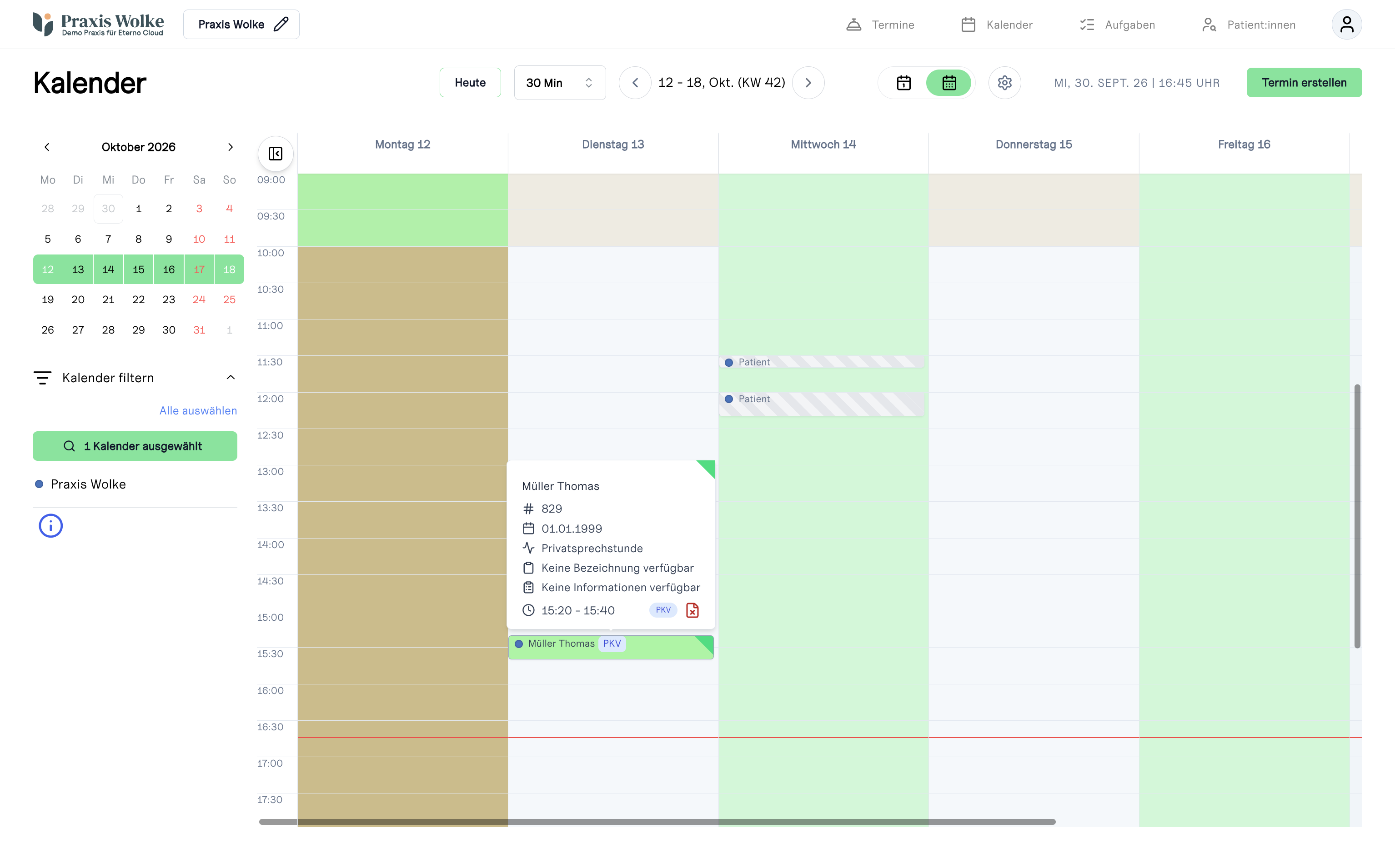
Task: Click the pencil edit icon beside Praxis Wolke
Action: [281, 24]
